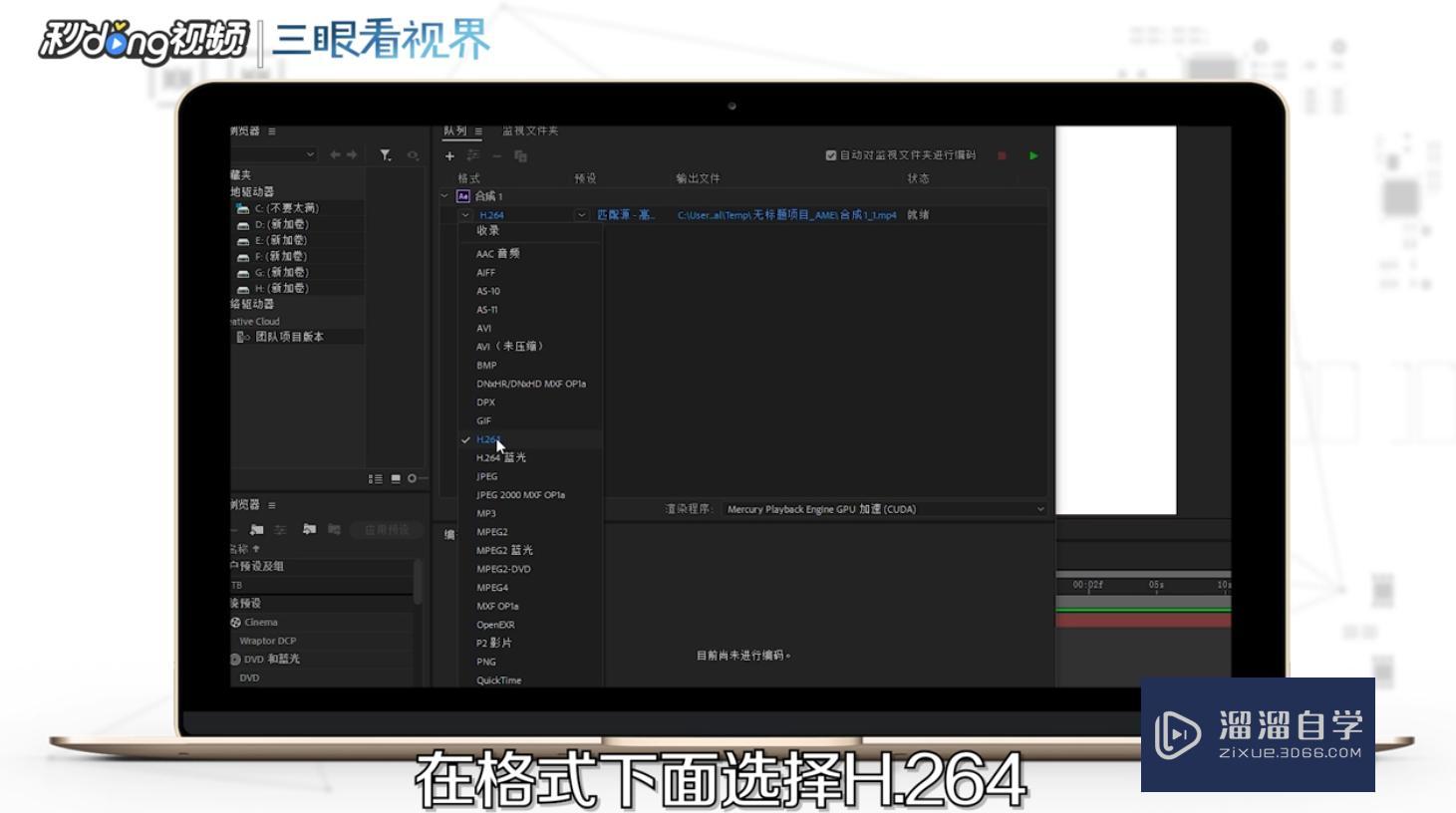Start the queue with green play button
The width and height of the screenshot is (1456, 813).
click(x=1033, y=155)
